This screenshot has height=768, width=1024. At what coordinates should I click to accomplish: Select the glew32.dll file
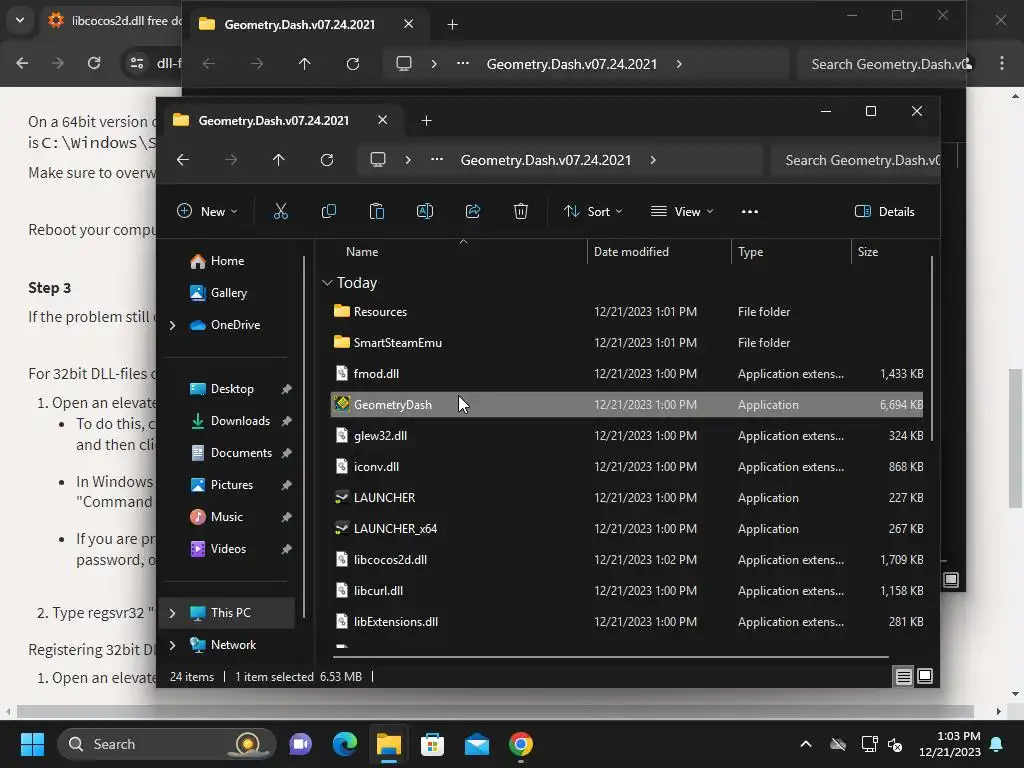(627, 436)
